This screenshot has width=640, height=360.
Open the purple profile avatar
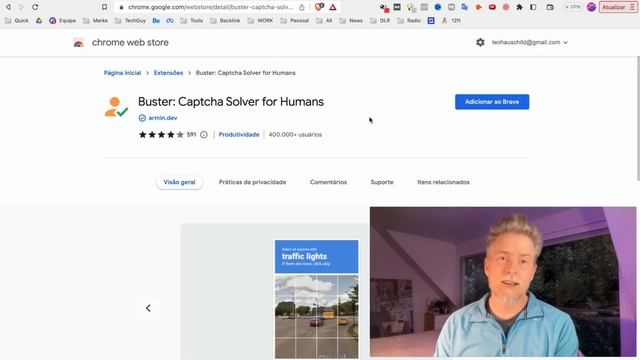pyautogui.click(x=591, y=7)
